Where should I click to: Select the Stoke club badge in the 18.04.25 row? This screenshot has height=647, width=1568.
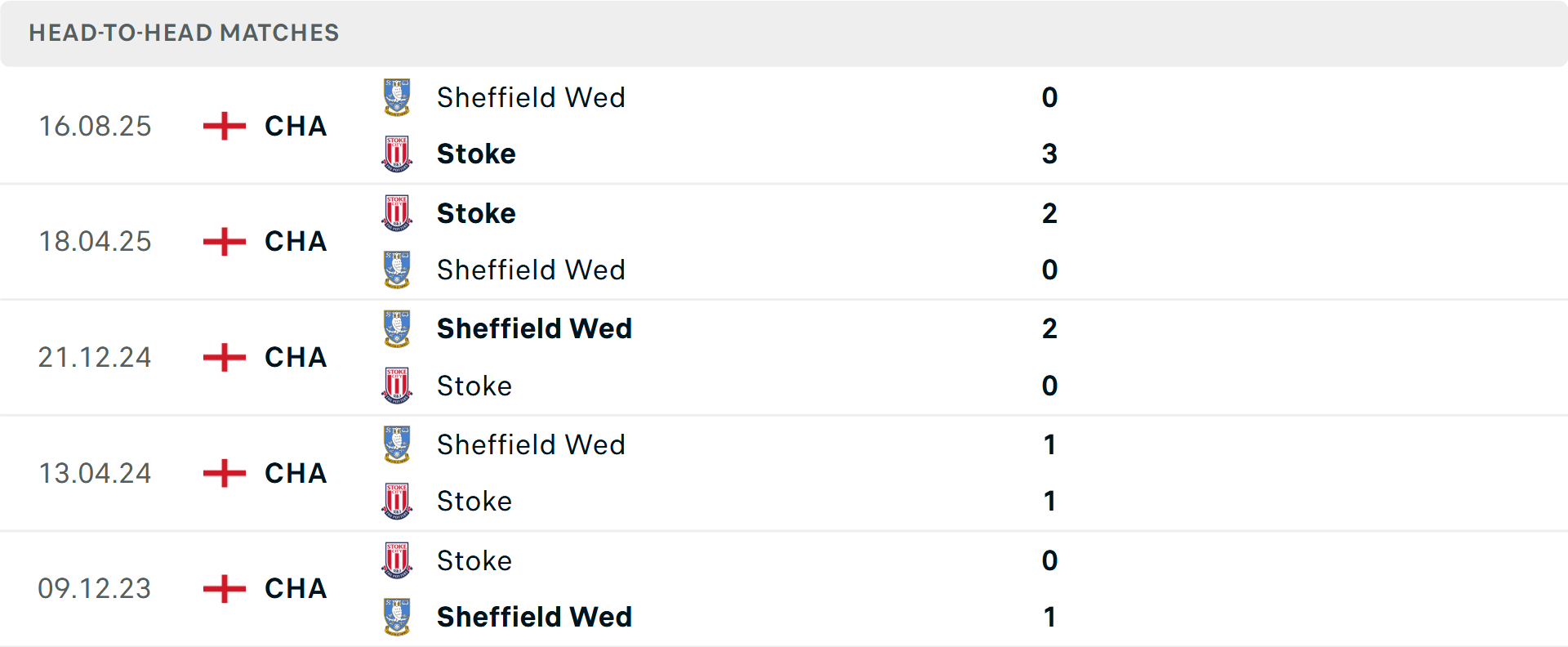[x=396, y=212]
